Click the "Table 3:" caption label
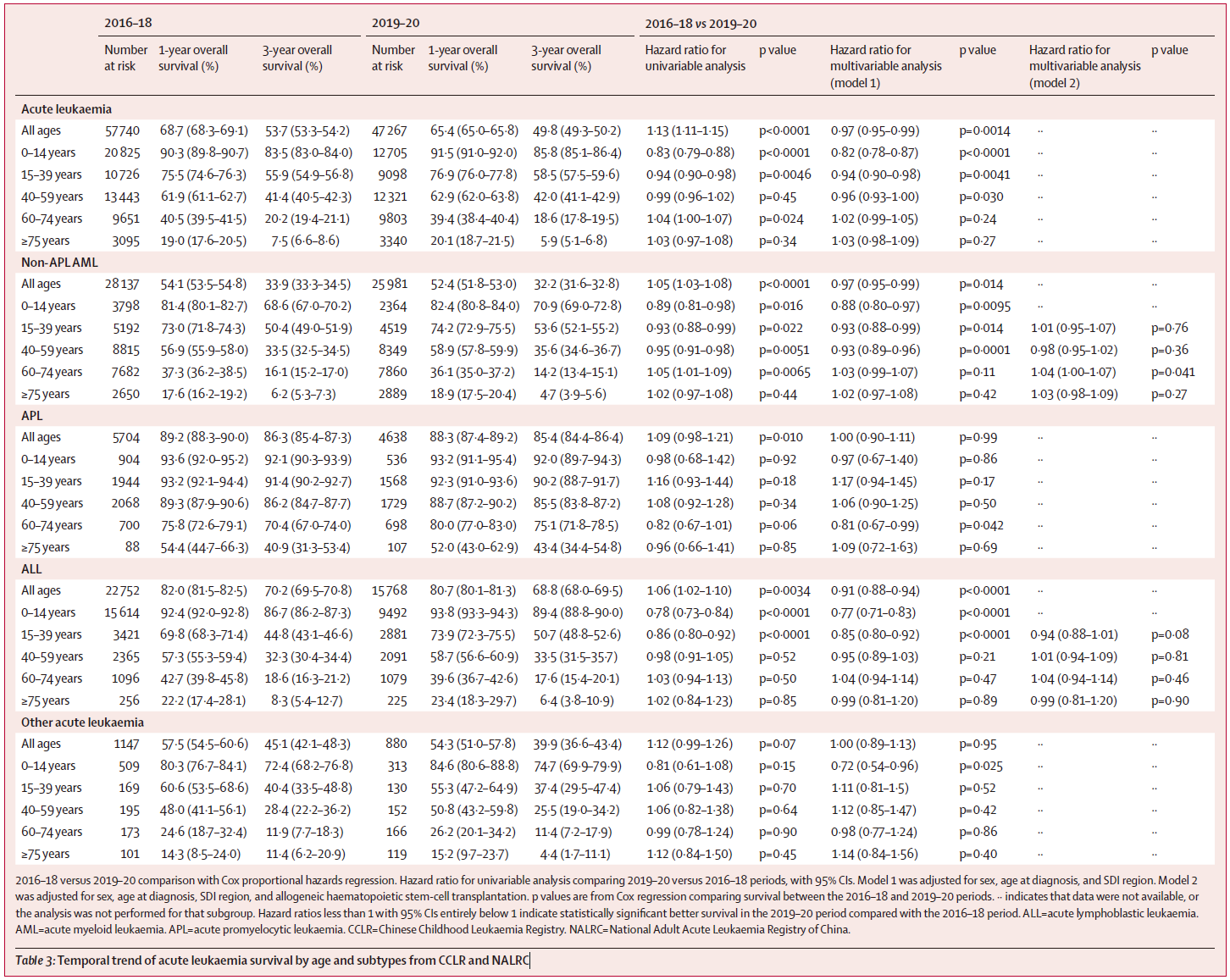This screenshot has height=980, width=1230. click(x=35, y=960)
